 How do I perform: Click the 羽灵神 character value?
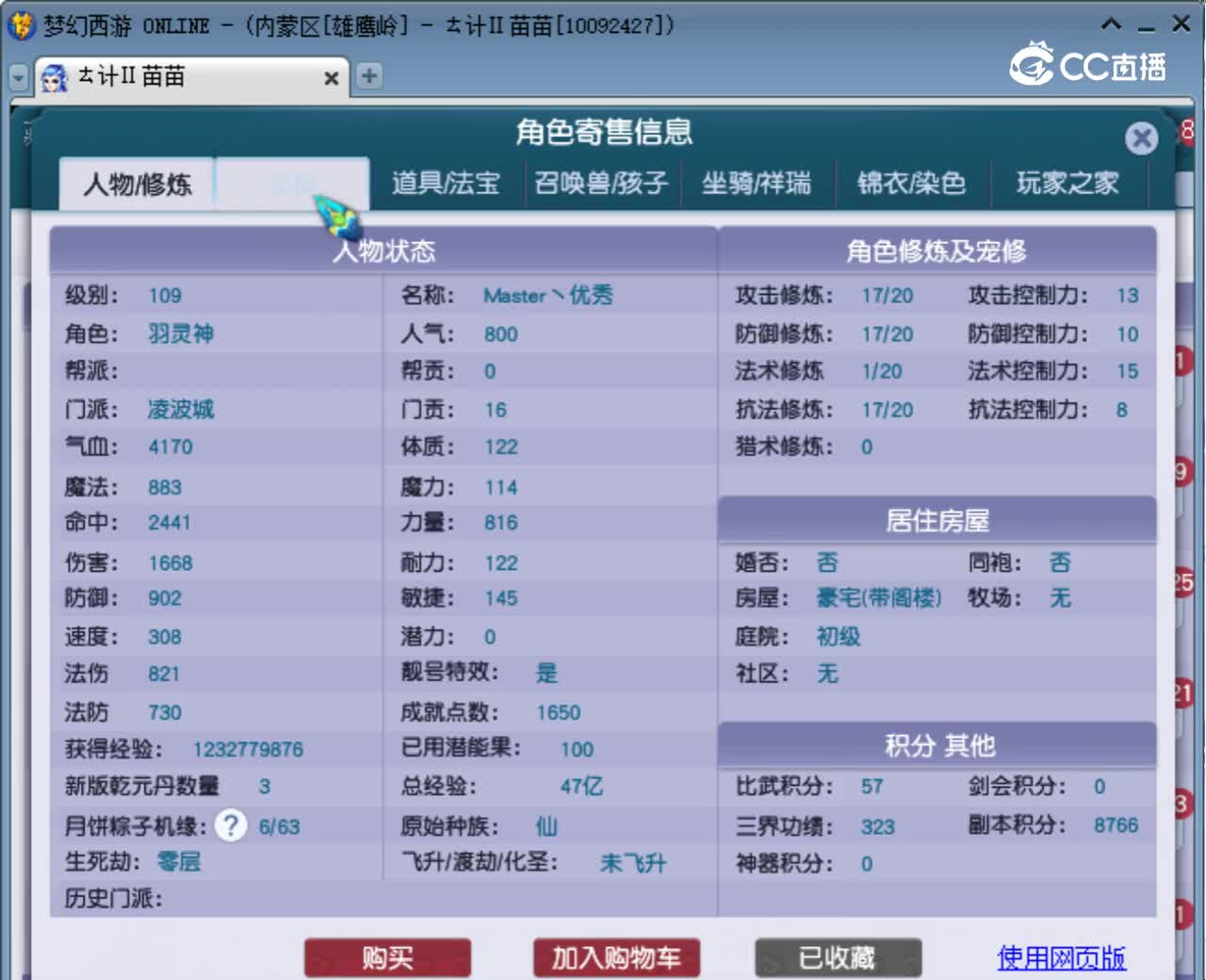point(181,334)
